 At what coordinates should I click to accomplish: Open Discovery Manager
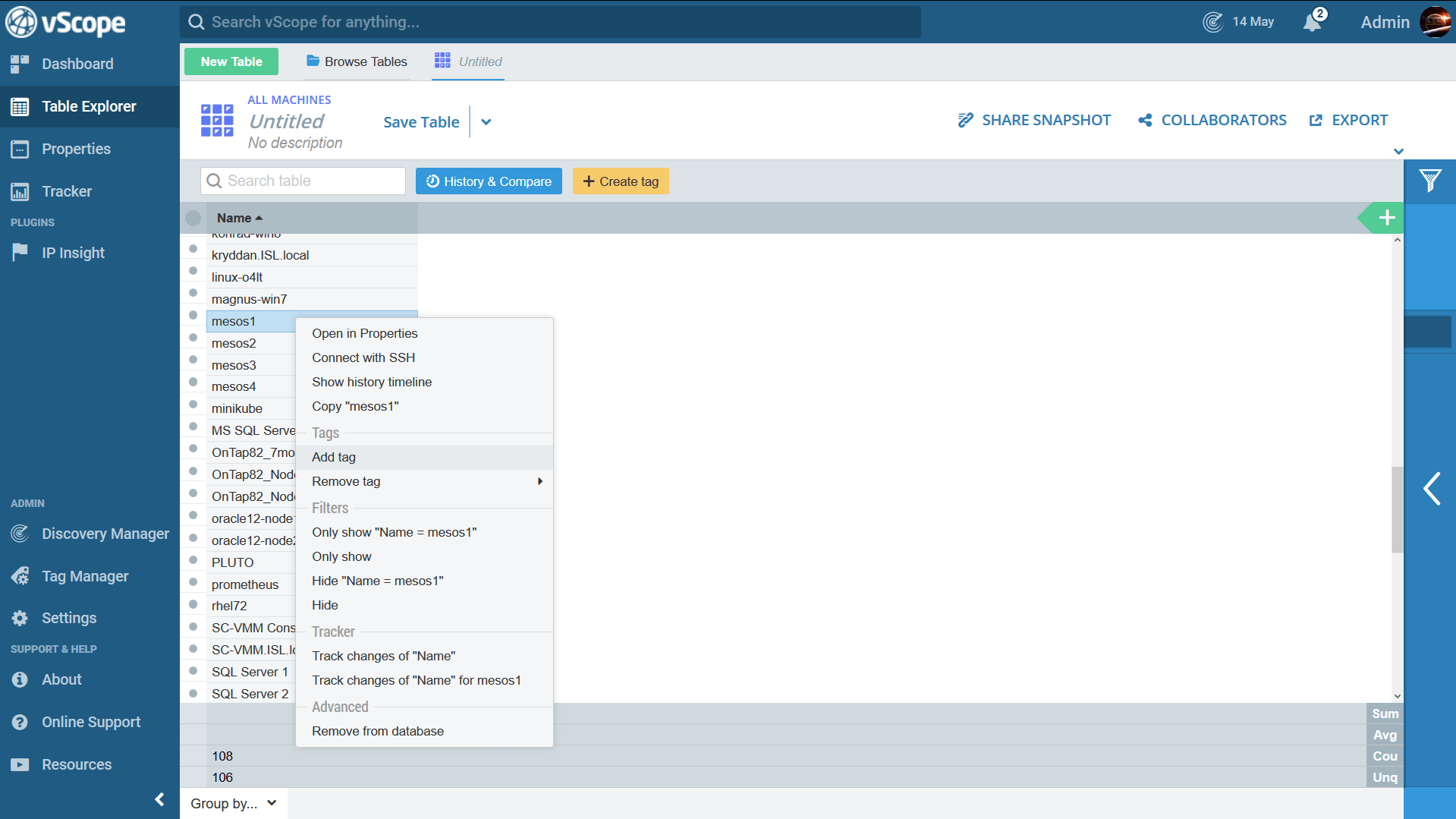tap(105, 534)
